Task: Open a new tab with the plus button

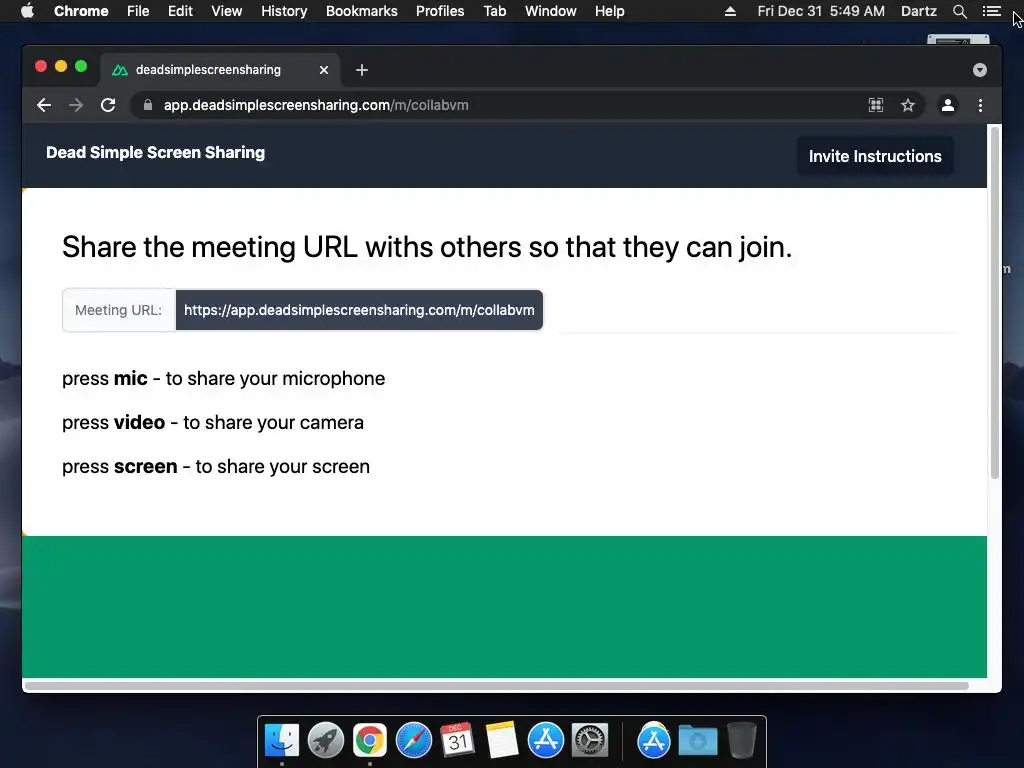Action: [362, 70]
